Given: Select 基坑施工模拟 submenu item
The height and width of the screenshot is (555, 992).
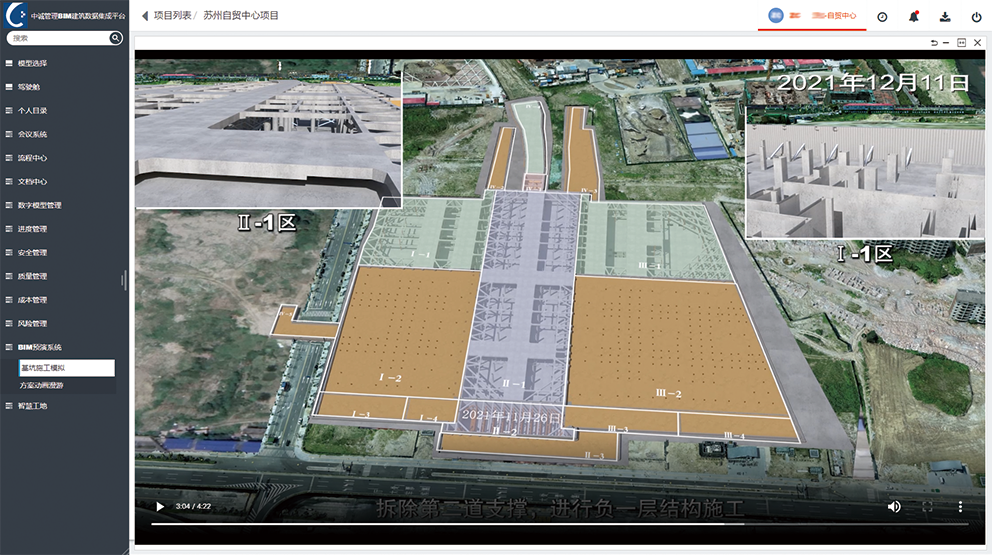Looking at the screenshot, I should pyautogui.click(x=43, y=368).
